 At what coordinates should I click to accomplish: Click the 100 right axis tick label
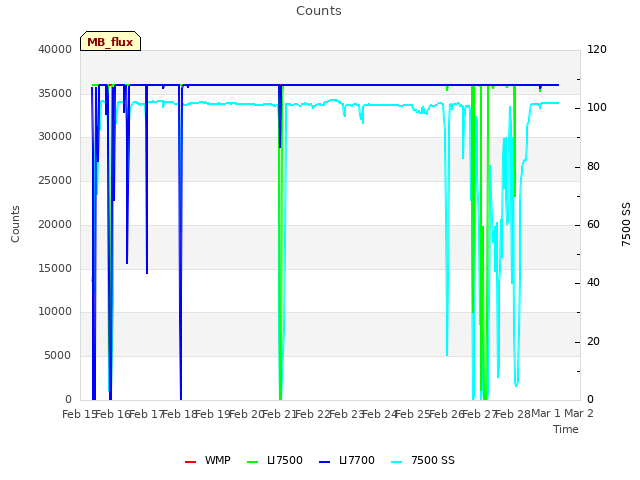tap(597, 107)
